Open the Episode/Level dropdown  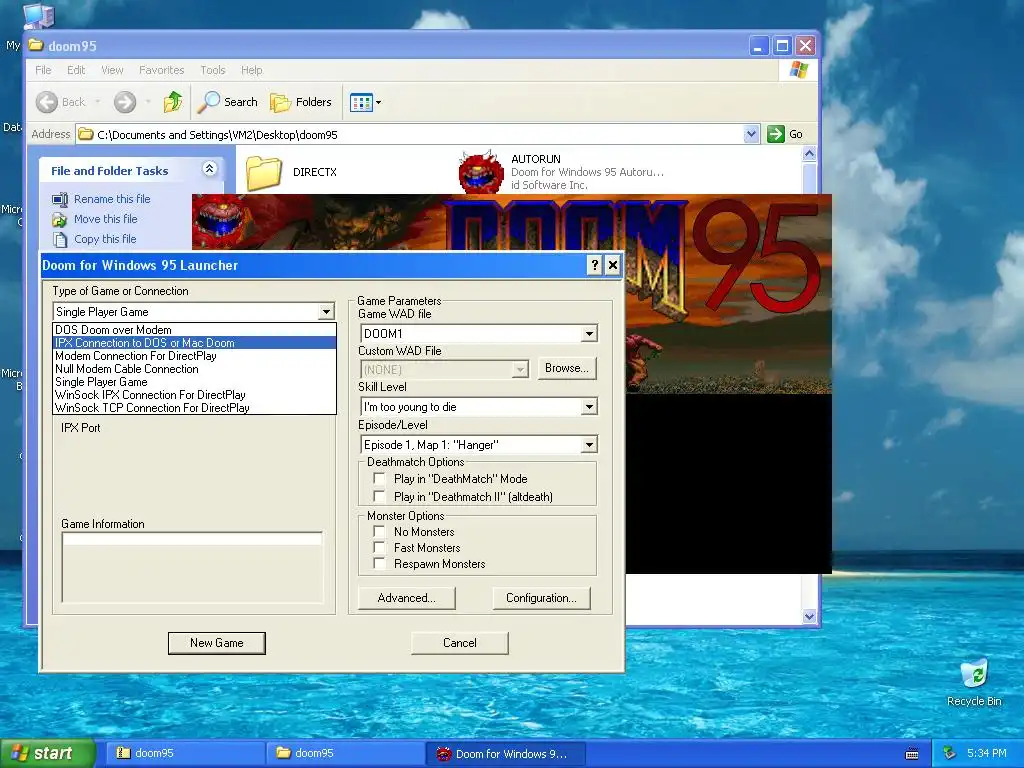(589, 445)
